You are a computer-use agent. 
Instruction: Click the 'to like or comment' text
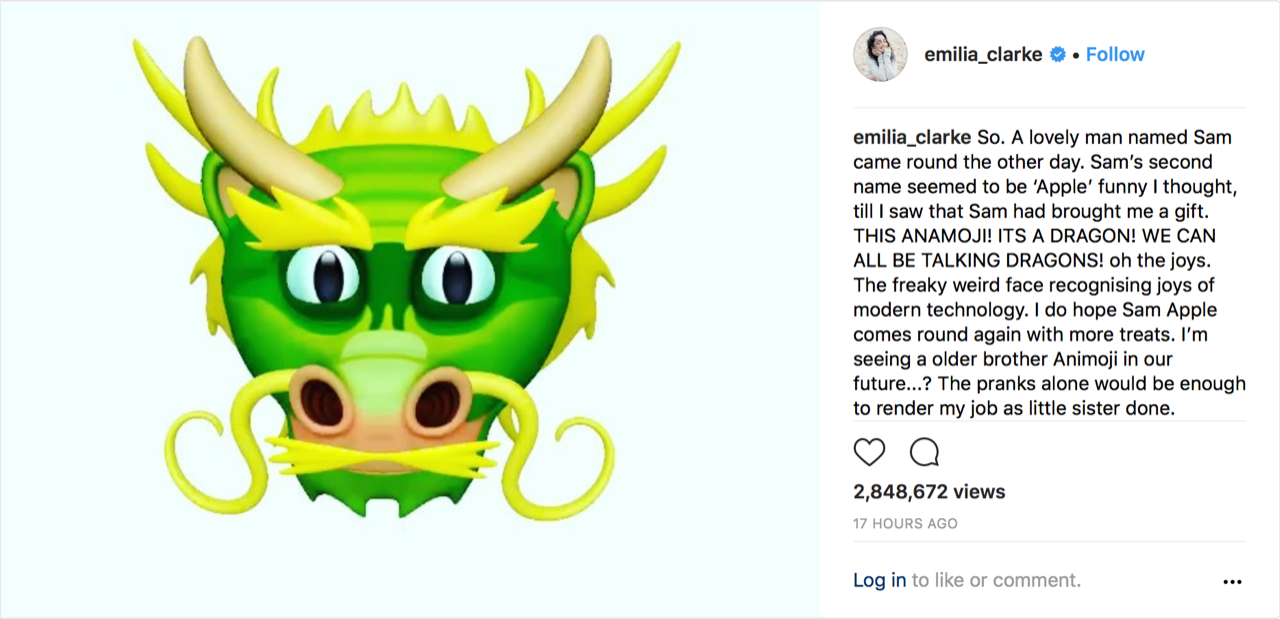pos(996,580)
